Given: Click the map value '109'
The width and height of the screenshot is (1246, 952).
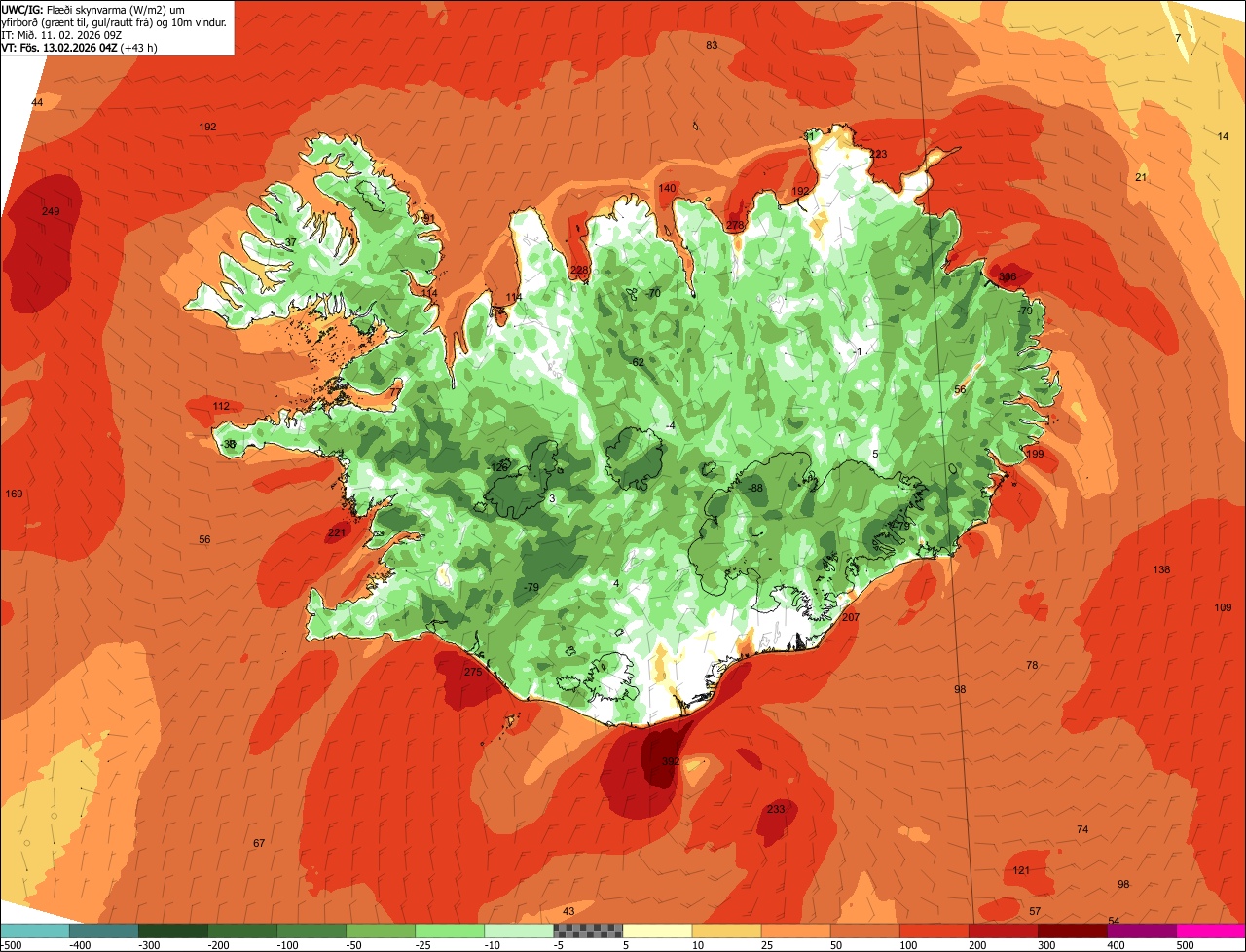Looking at the screenshot, I should coord(1223,607).
